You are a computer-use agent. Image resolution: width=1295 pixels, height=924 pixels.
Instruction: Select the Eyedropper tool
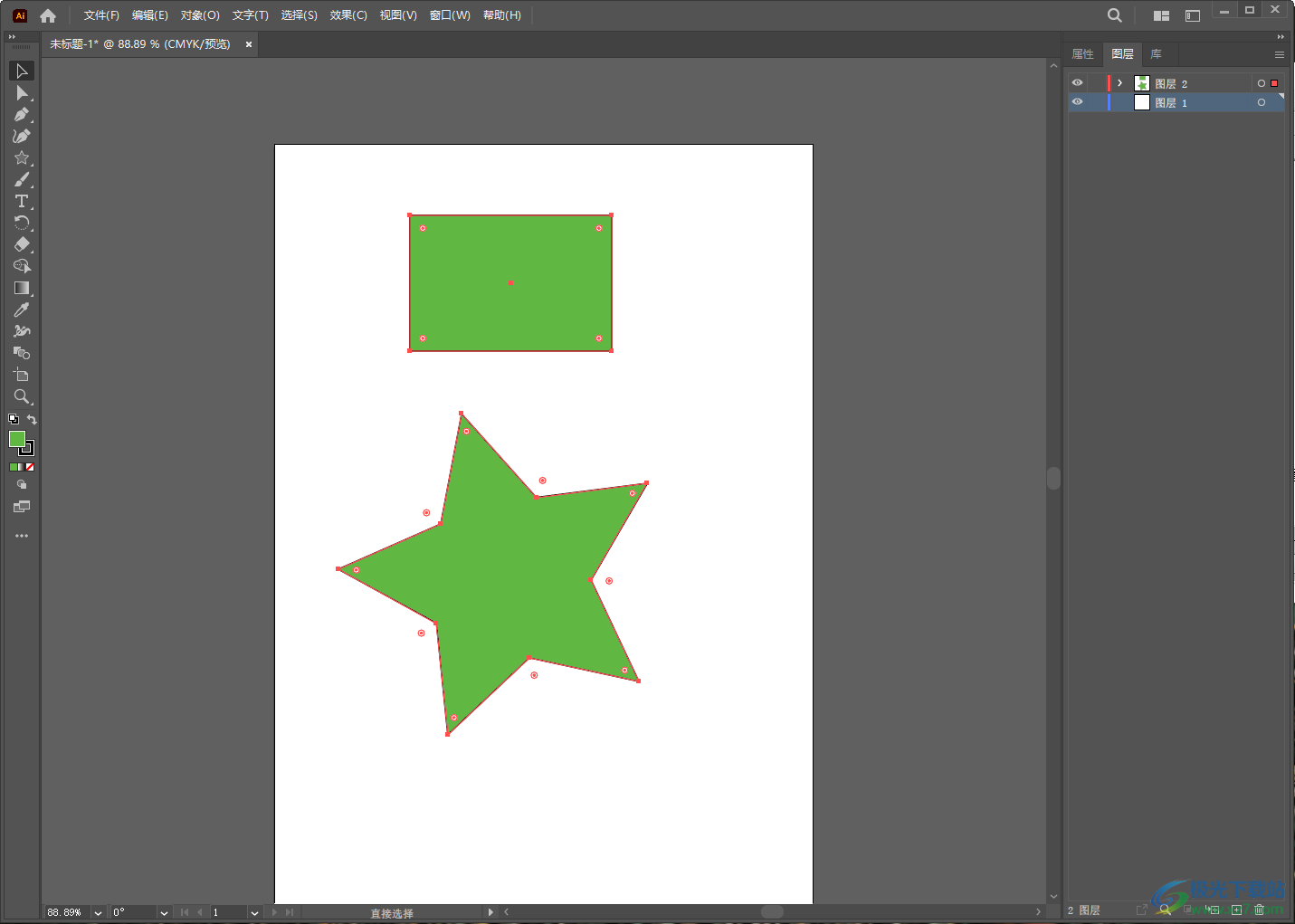[22, 310]
